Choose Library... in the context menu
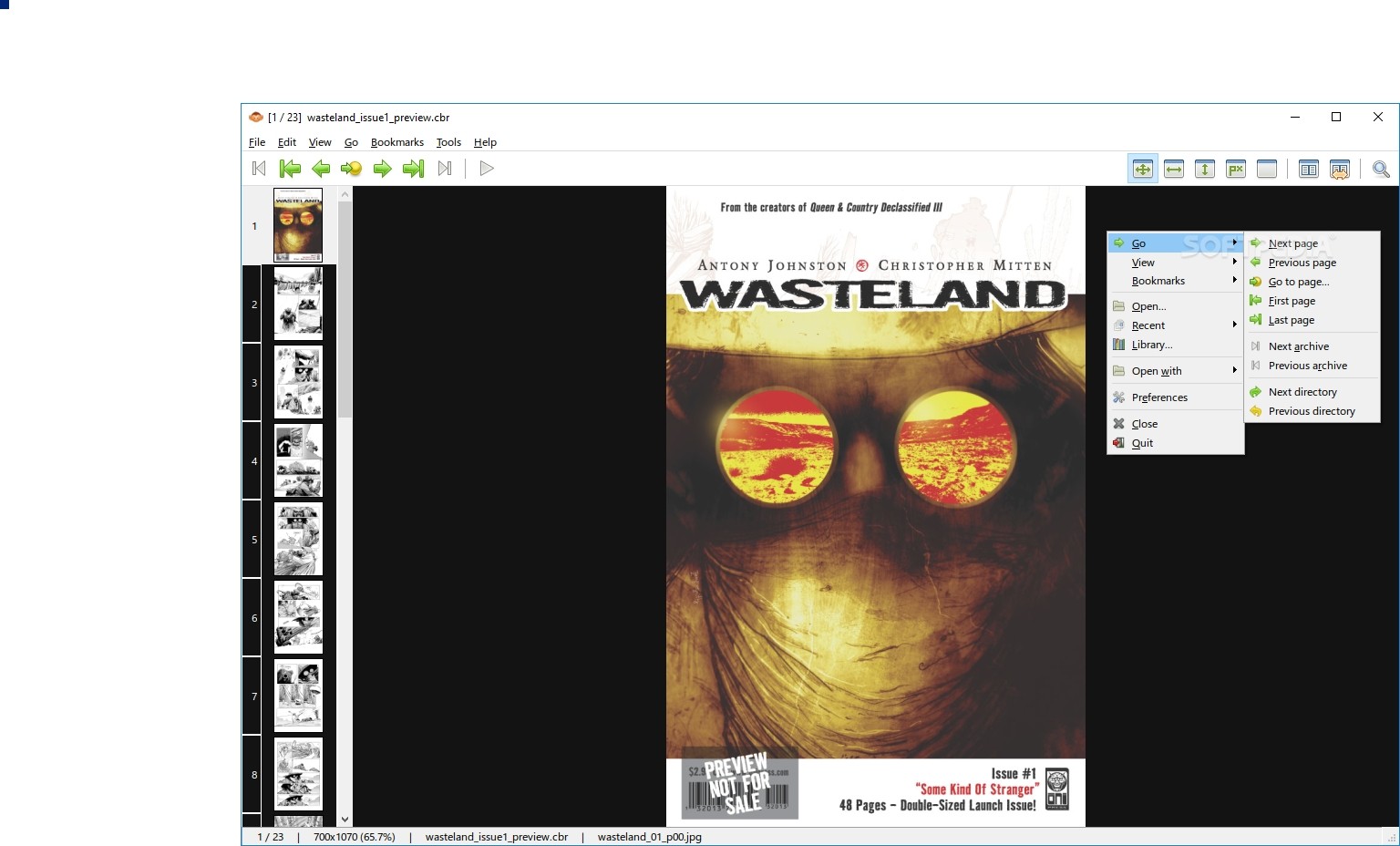Screen dimensions: 1400x846 point(1176,345)
